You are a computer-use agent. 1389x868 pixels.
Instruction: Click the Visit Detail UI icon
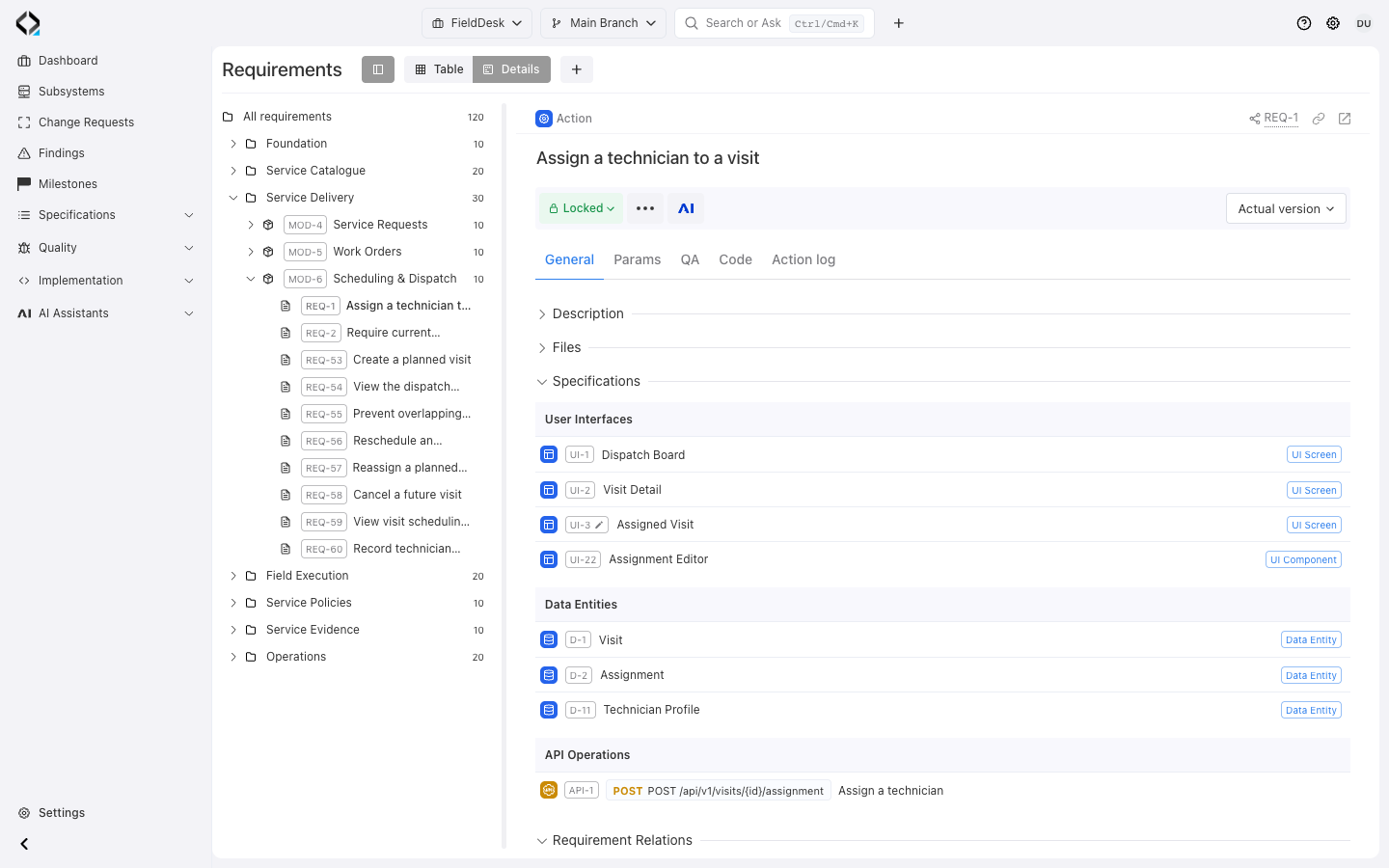pyautogui.click(x=549, y=490)
